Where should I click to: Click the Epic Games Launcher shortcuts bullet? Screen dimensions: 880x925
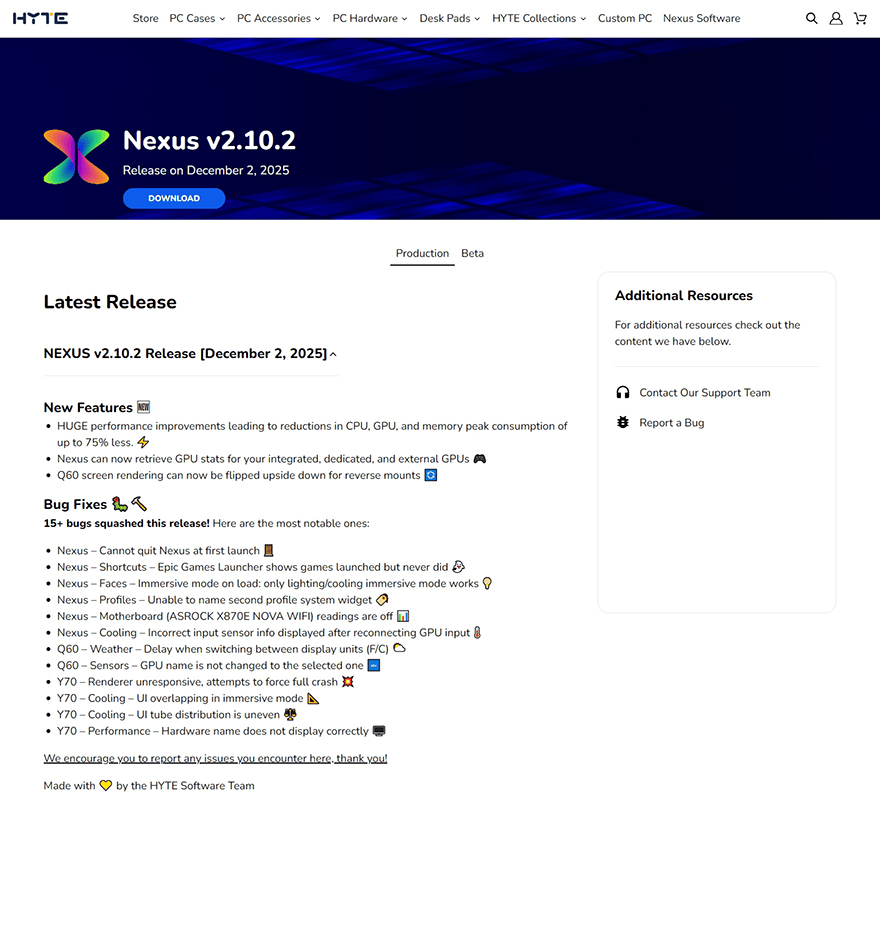pyautogui.click(x=260, y=566)
